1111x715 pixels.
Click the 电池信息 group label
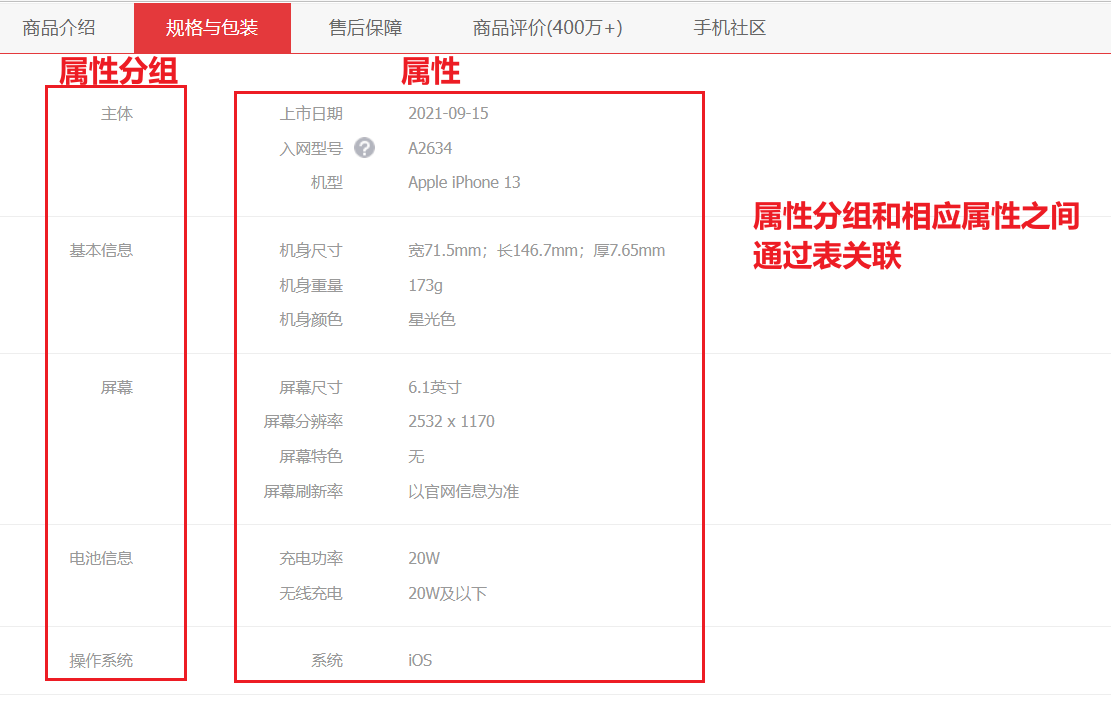click(x=101, y=558)
